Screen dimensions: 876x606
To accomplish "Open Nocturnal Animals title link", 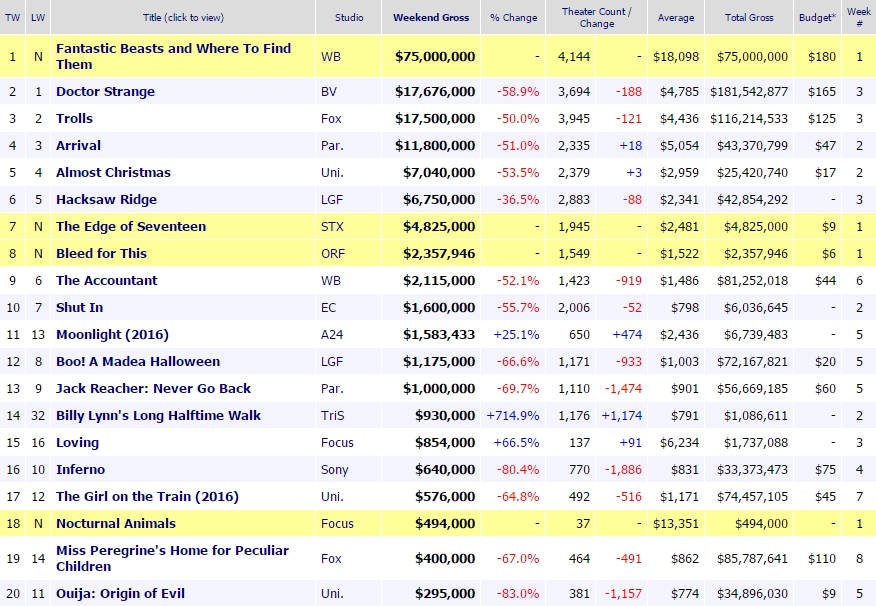I will point(115,524).
